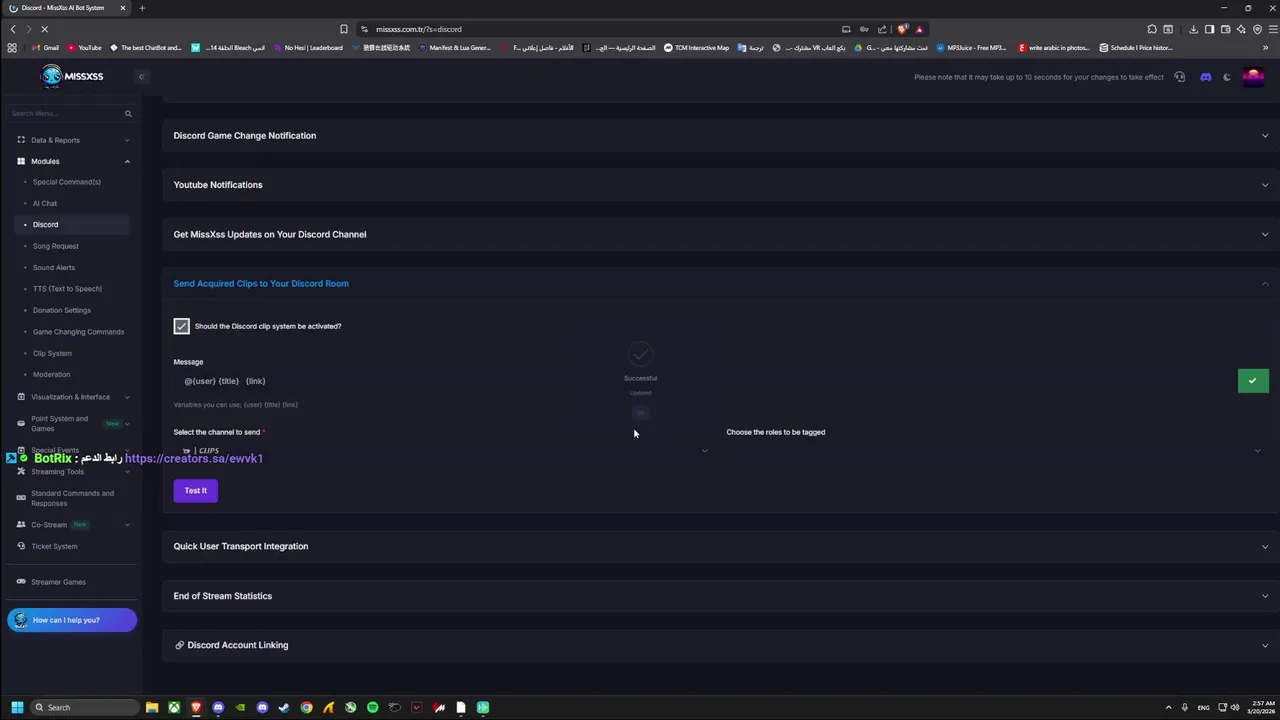Open Brave Leo AI sparkle icon

(1241, 29)
